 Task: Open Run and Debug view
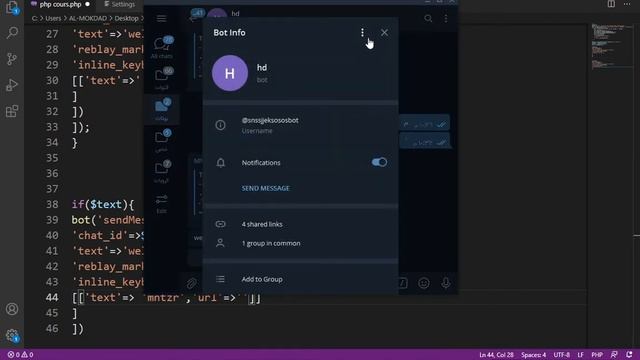coord(12,85)
